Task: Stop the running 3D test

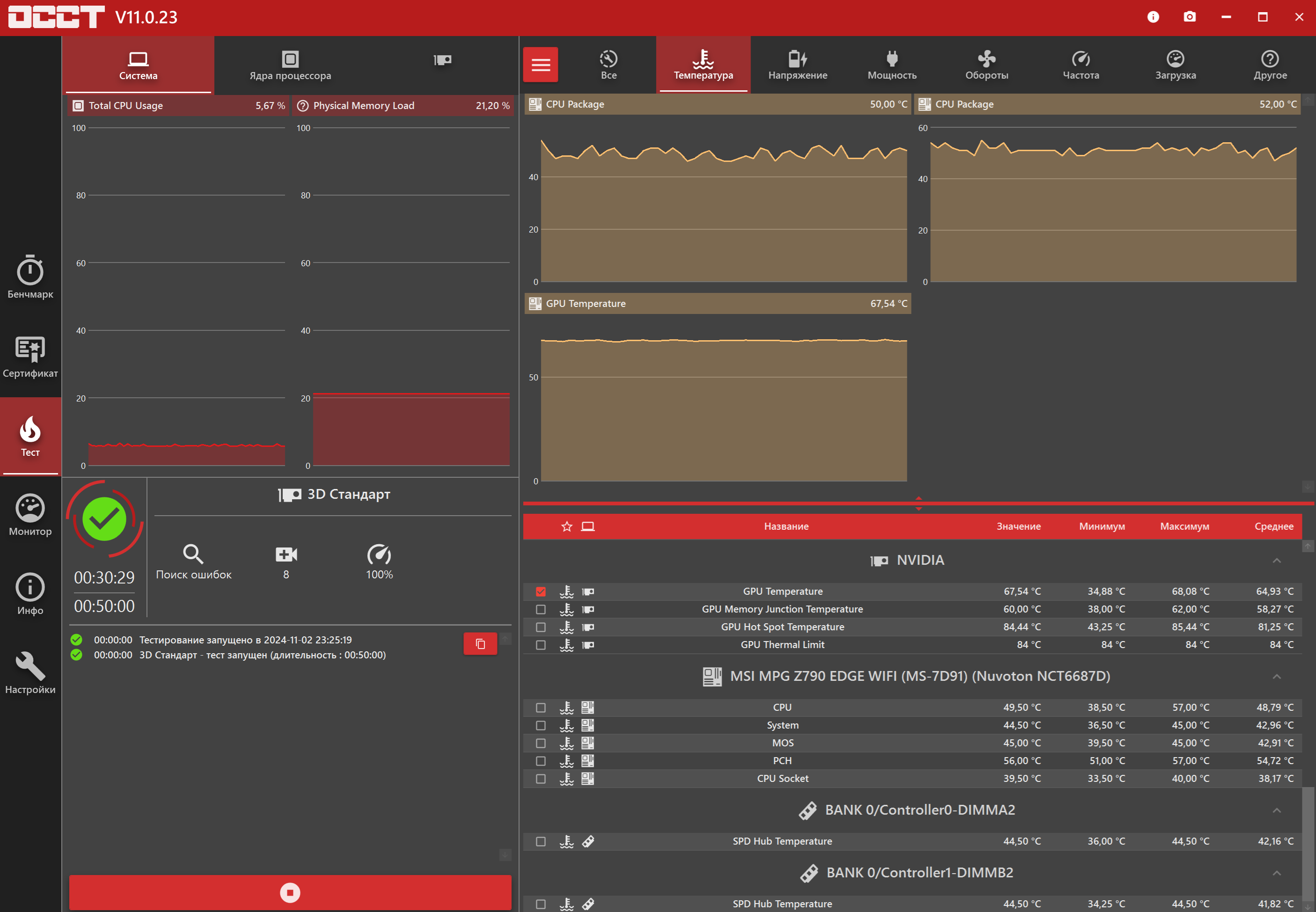Action: [290, 892]
